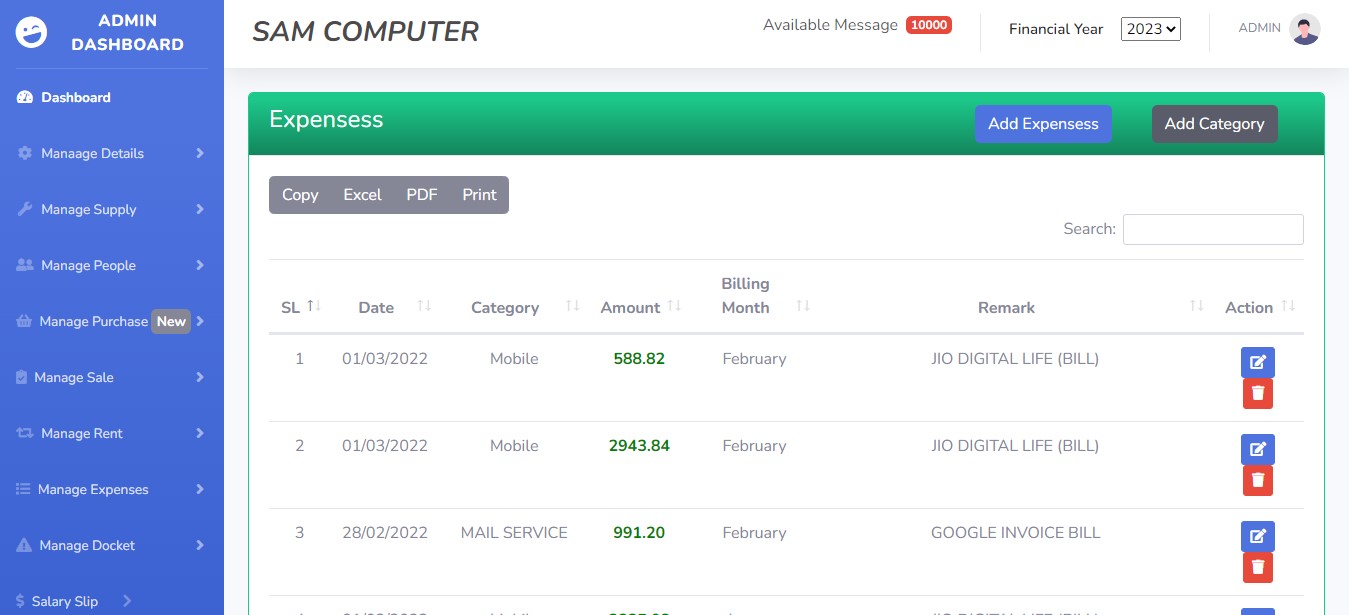The width and height of the screenshot is (1349, 615).
Task: Edit the 2943.84 Mobile expense entry
Action: point(1257,449)
